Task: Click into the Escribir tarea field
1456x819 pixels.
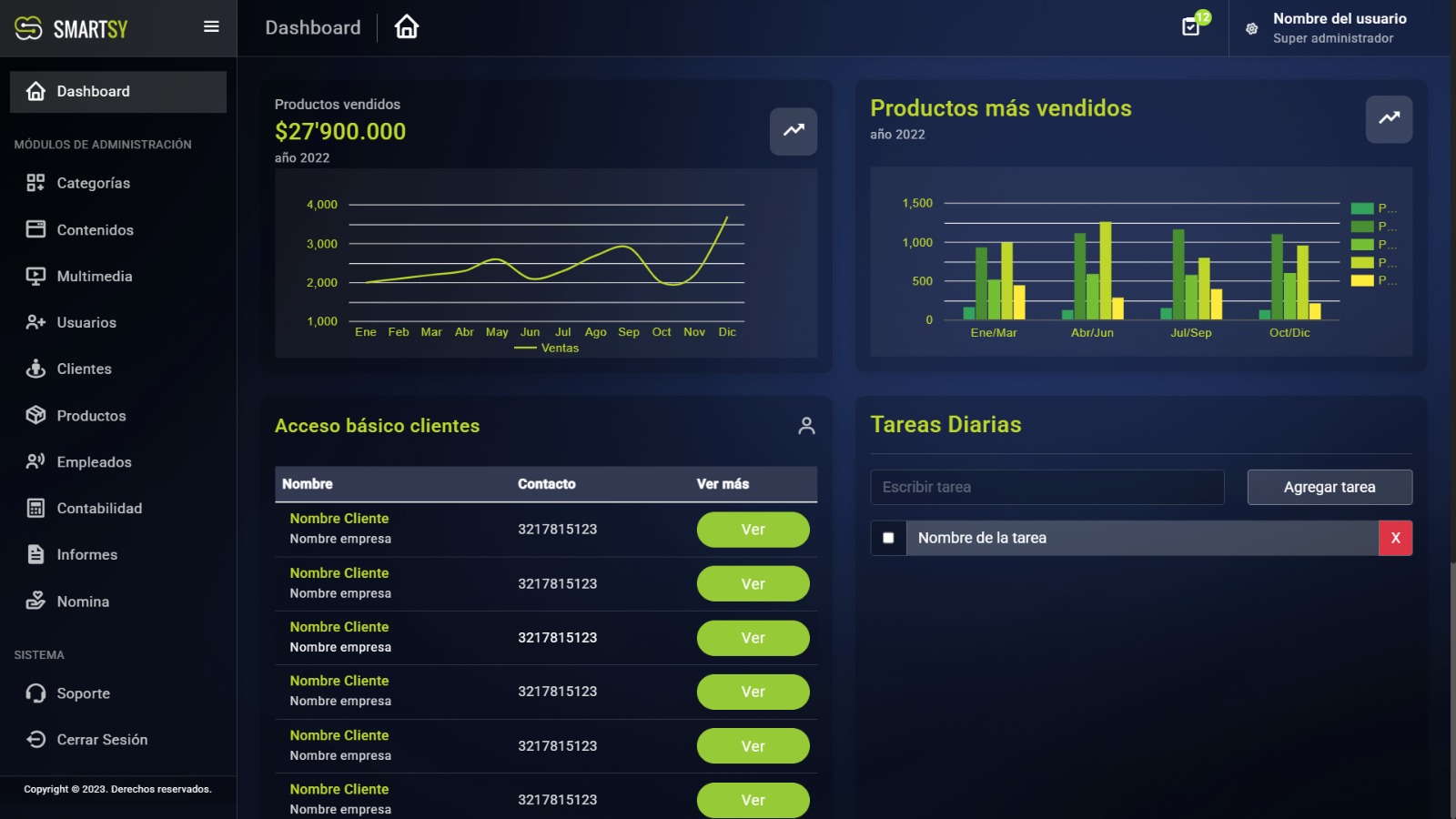Action: 1046,487
